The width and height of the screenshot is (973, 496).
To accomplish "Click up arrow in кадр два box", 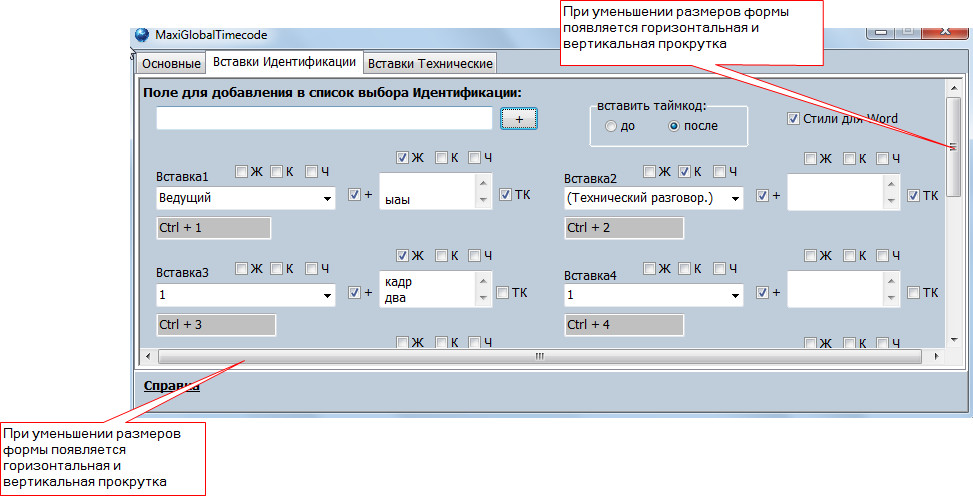I will click(x=483, y=281).
